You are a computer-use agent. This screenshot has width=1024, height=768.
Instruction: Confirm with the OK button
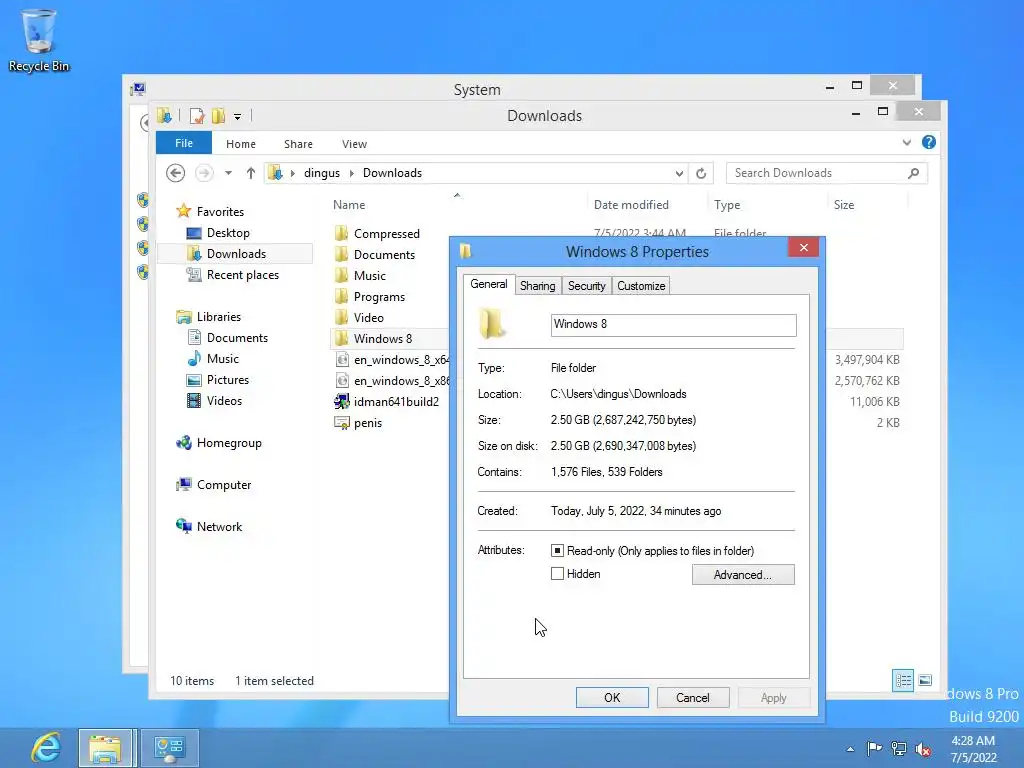click(612, 697)
